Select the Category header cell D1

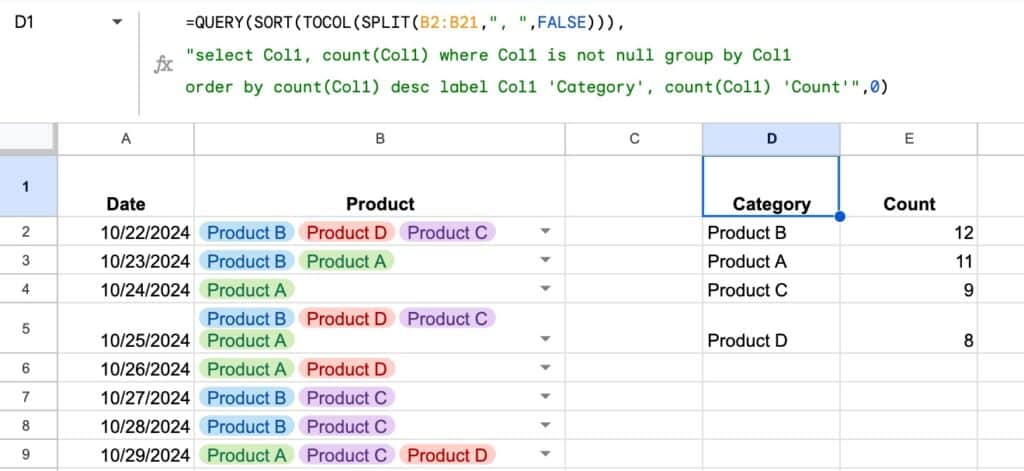(x=771, y=186)
